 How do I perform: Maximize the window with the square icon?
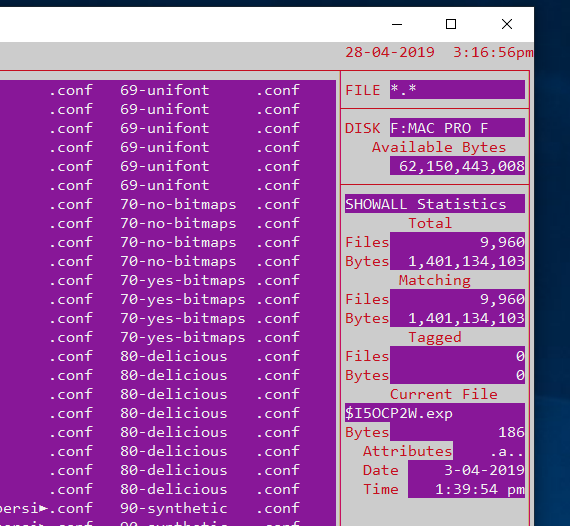[451, 24]
